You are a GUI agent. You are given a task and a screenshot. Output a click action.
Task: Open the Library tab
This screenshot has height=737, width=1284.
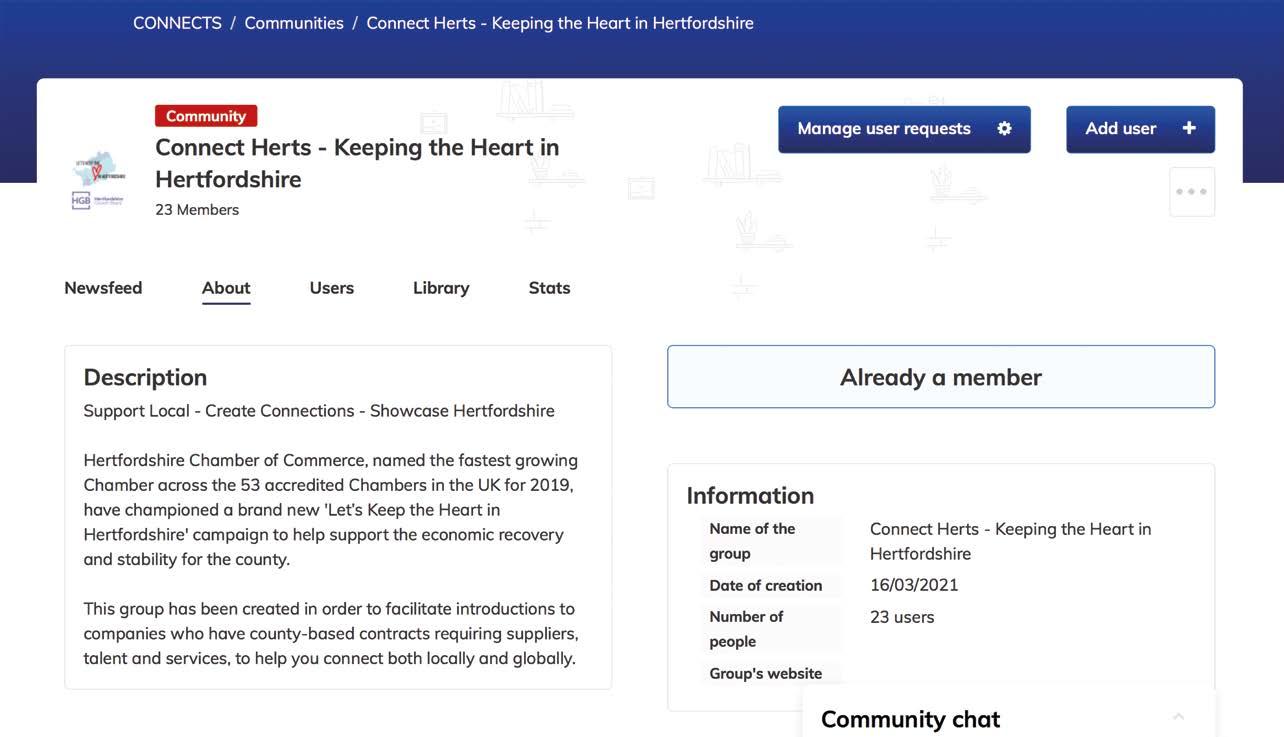(441, 288)
